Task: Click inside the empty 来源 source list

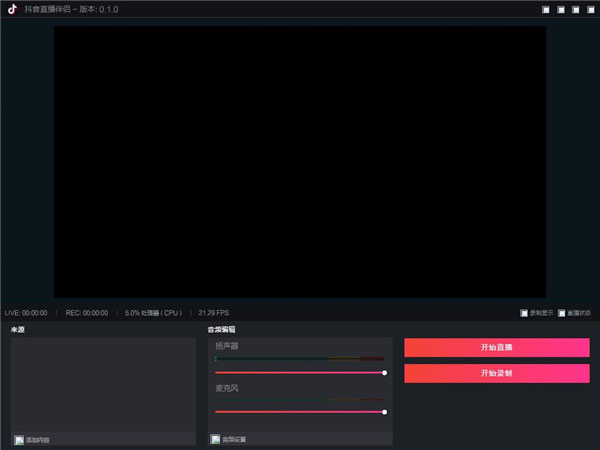Action: click(103, 385)
